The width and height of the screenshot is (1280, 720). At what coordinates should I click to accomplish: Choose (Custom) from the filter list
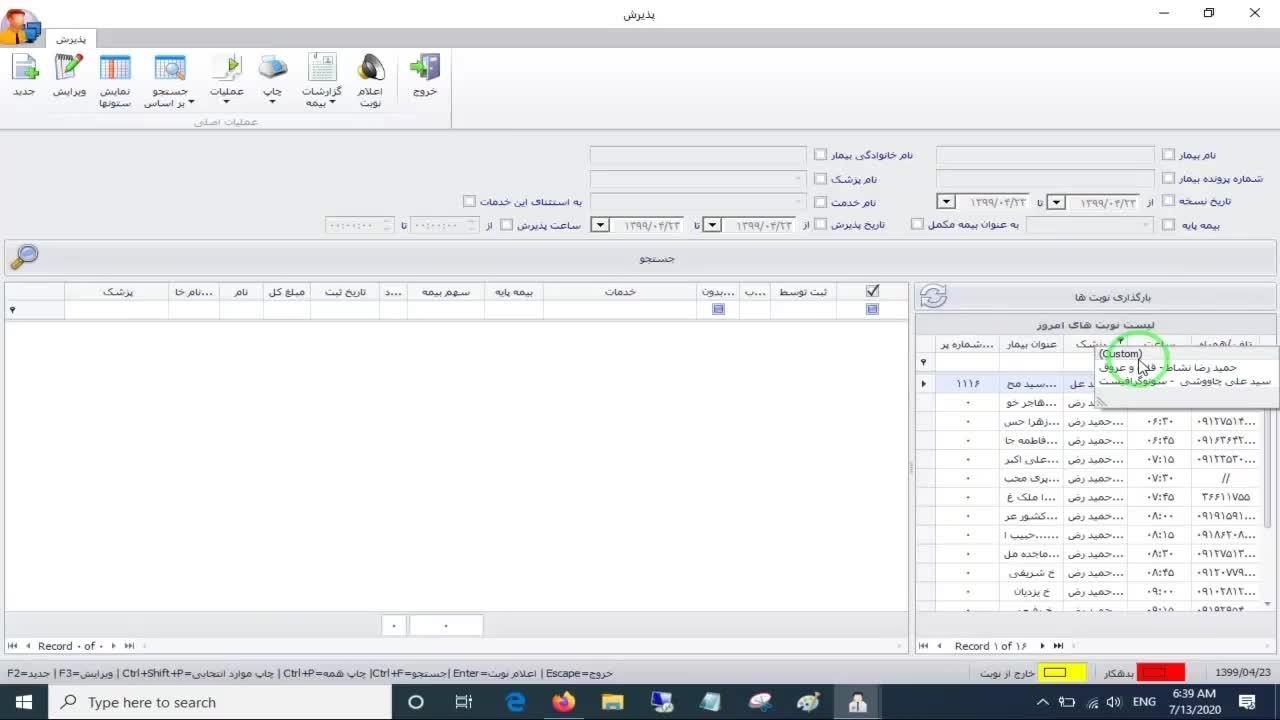[x=1119, y=354]
